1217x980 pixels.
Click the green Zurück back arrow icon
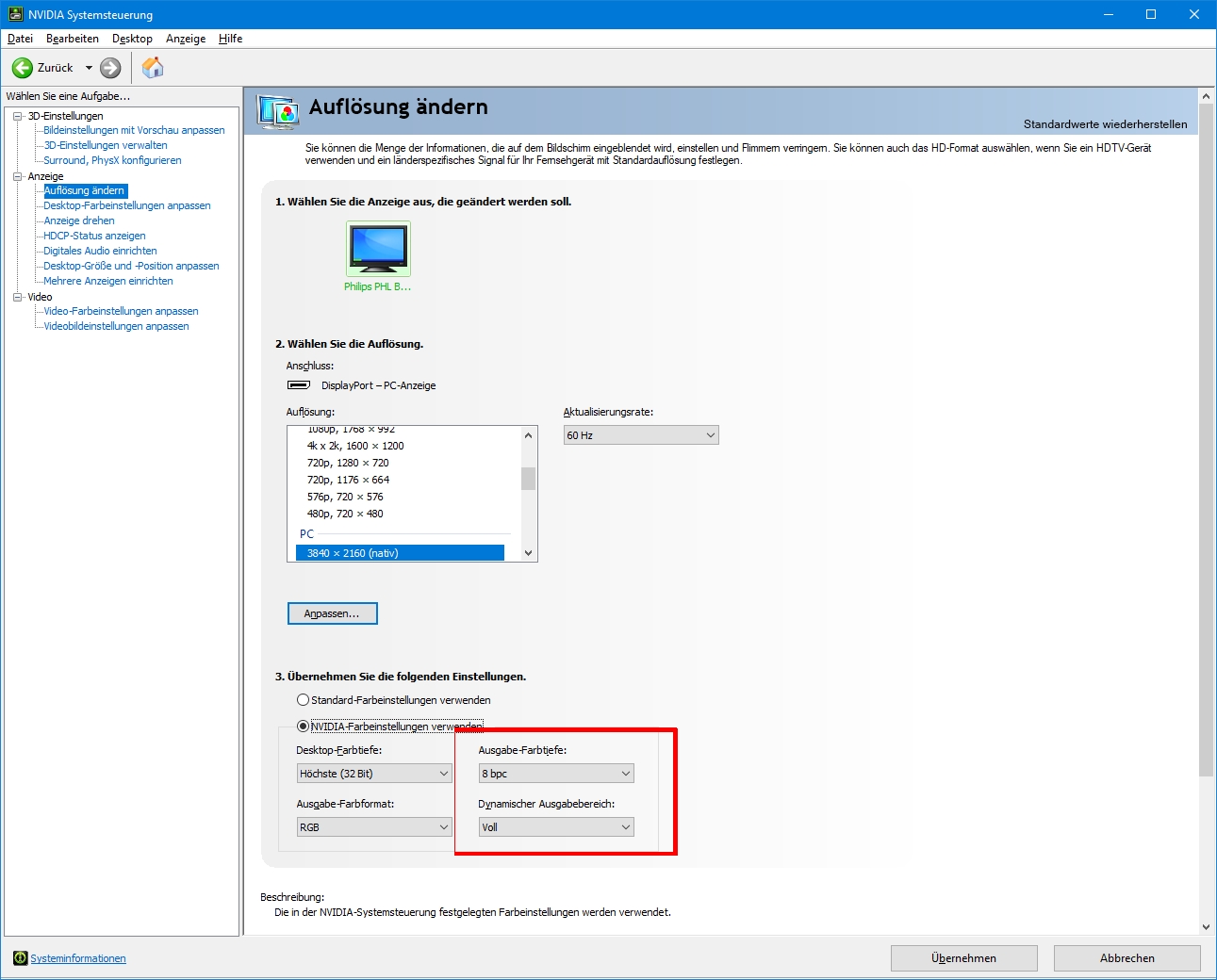[x=22, y=68]
